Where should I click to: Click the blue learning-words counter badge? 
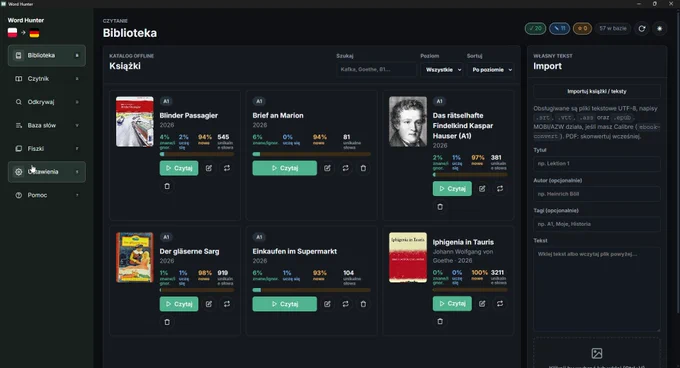[x=559, y=29]
